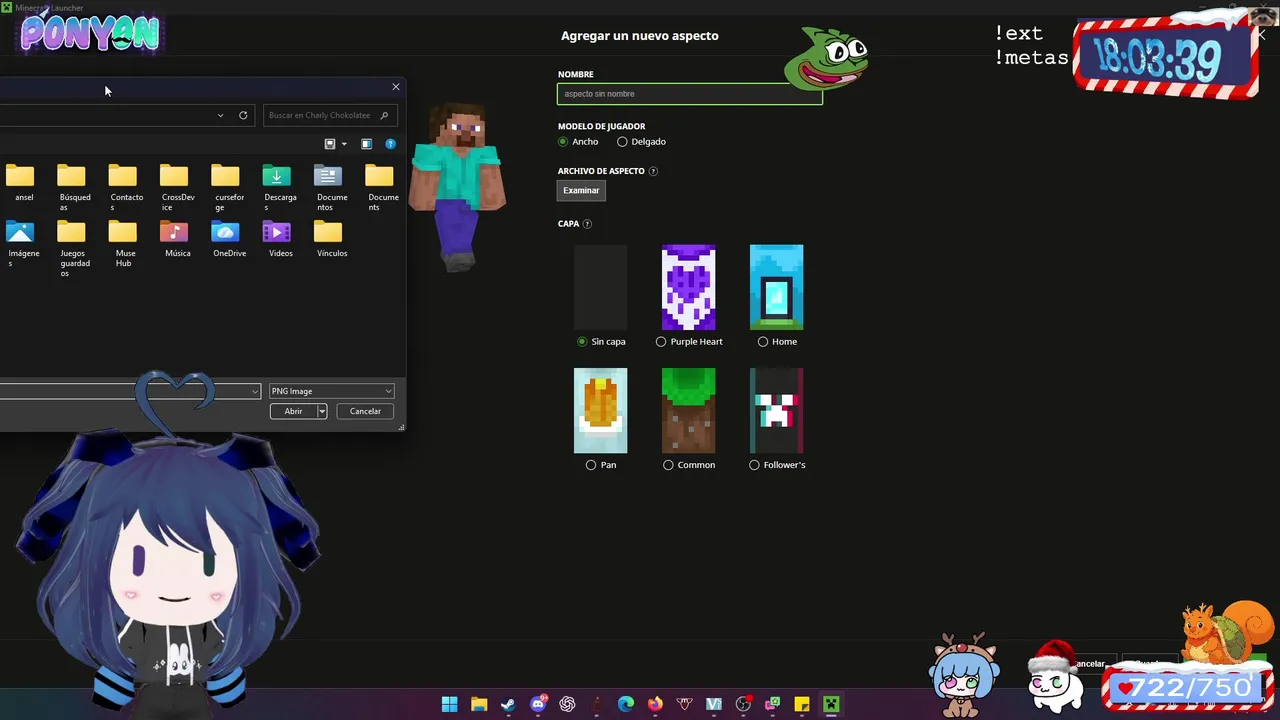Expand the address bar history dropdown
Screen dimensions: 1280x720
(220, 115)
